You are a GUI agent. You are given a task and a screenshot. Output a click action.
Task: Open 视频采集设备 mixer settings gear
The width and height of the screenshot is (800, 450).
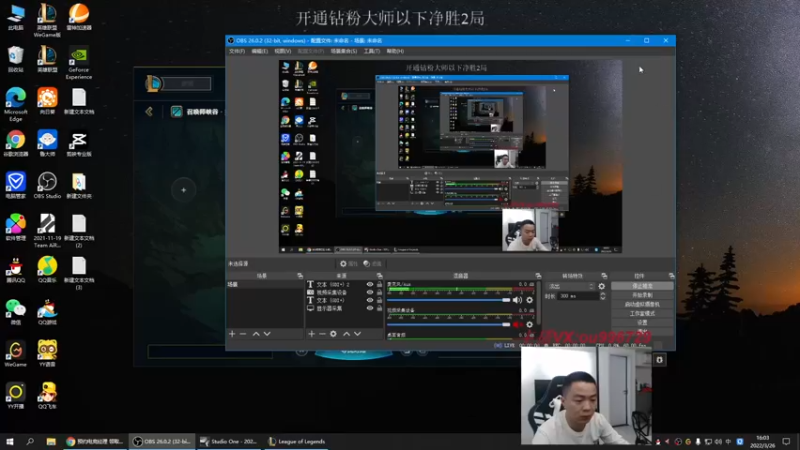530,324
